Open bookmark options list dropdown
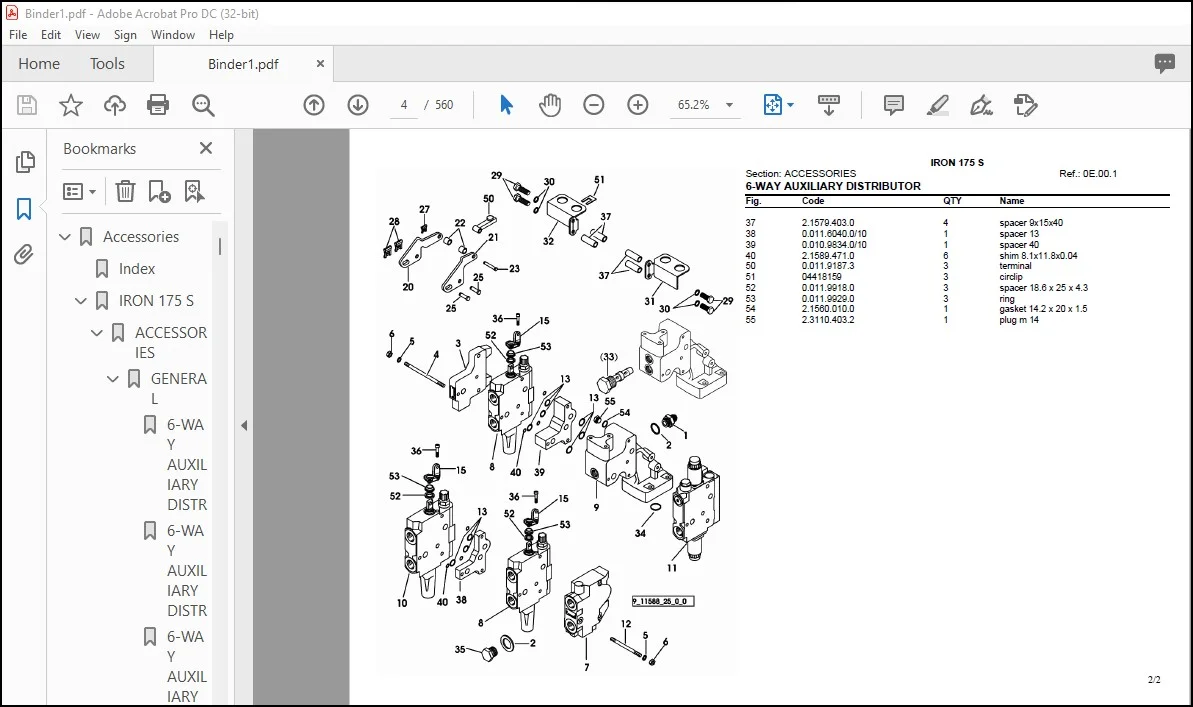1193x707 pixels. 79,191
